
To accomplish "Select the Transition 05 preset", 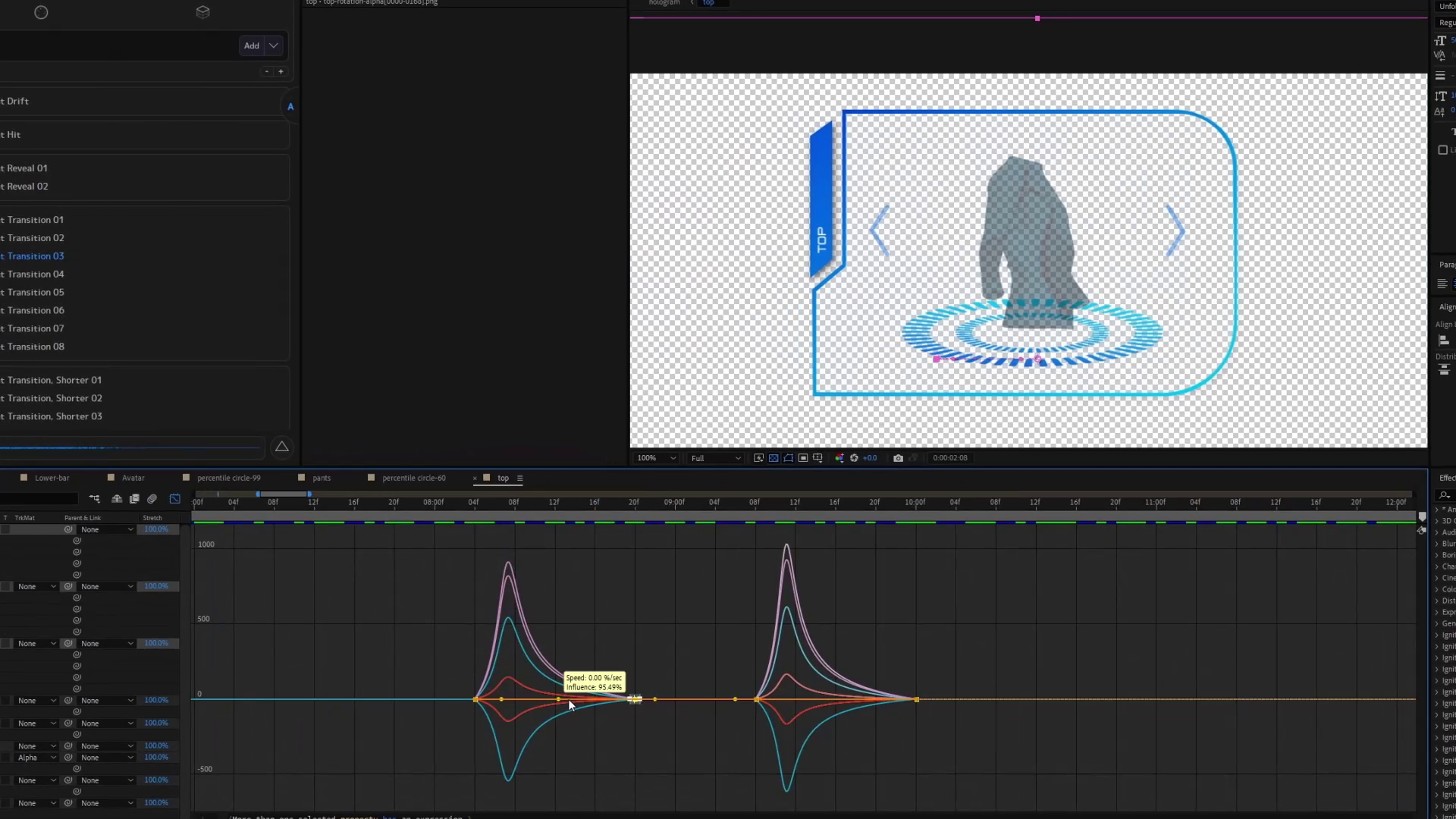I will 35,292.
